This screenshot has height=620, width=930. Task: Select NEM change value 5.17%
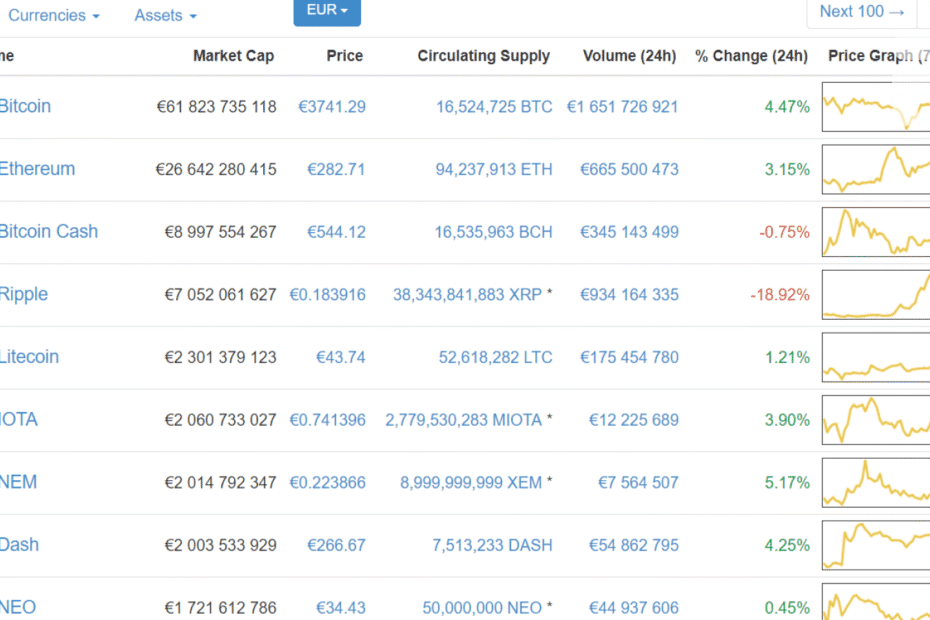click(787, 482)
